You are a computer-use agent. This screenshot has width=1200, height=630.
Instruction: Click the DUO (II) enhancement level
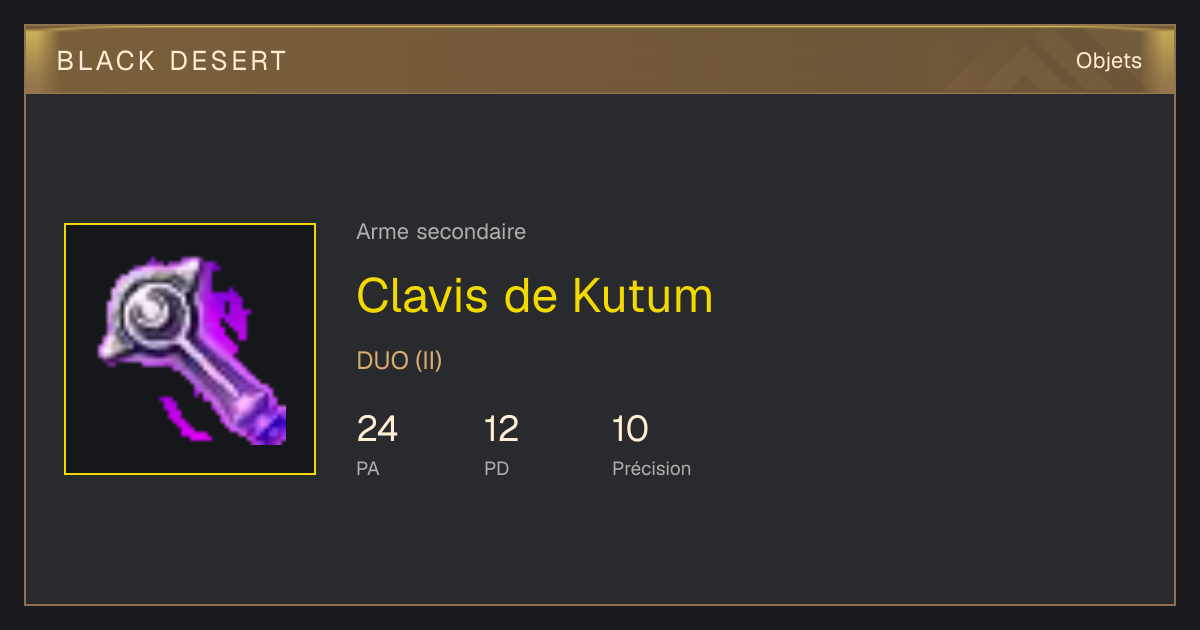399,361
